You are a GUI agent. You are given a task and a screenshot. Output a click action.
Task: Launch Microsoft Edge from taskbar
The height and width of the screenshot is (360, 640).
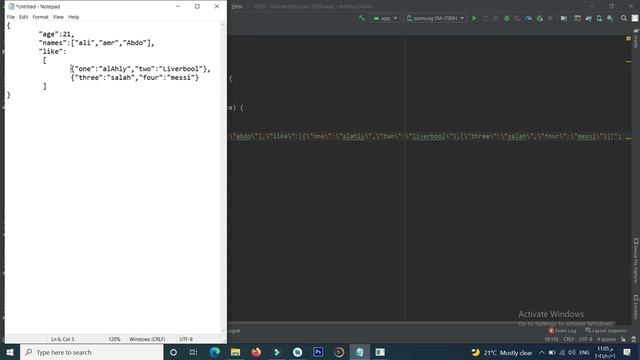[x=215, y=352]
